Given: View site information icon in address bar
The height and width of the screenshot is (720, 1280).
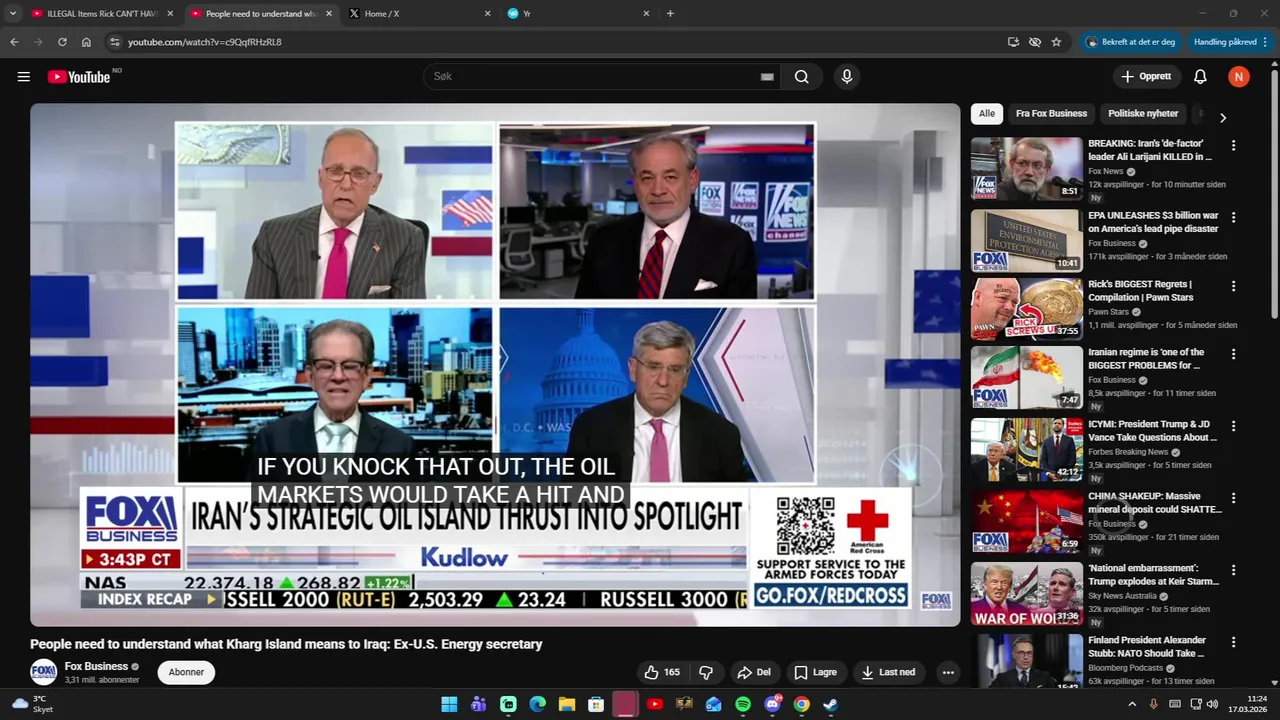Looking at the screenshot, I should 115,42.
